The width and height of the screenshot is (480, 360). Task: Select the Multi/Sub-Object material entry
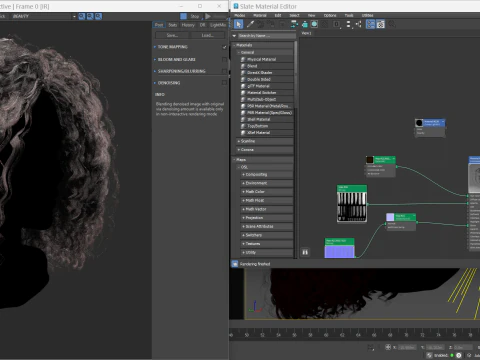point(261,99)
